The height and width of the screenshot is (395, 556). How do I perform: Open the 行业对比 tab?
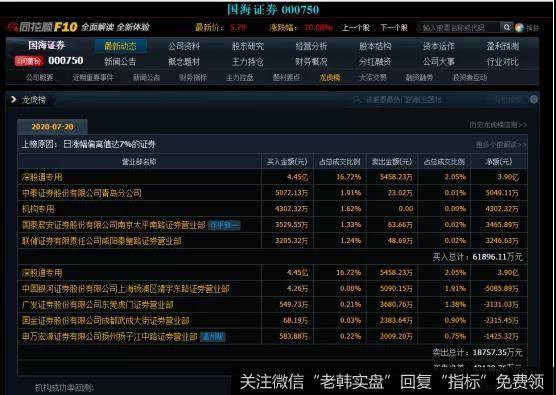click(x=502, y=62)
